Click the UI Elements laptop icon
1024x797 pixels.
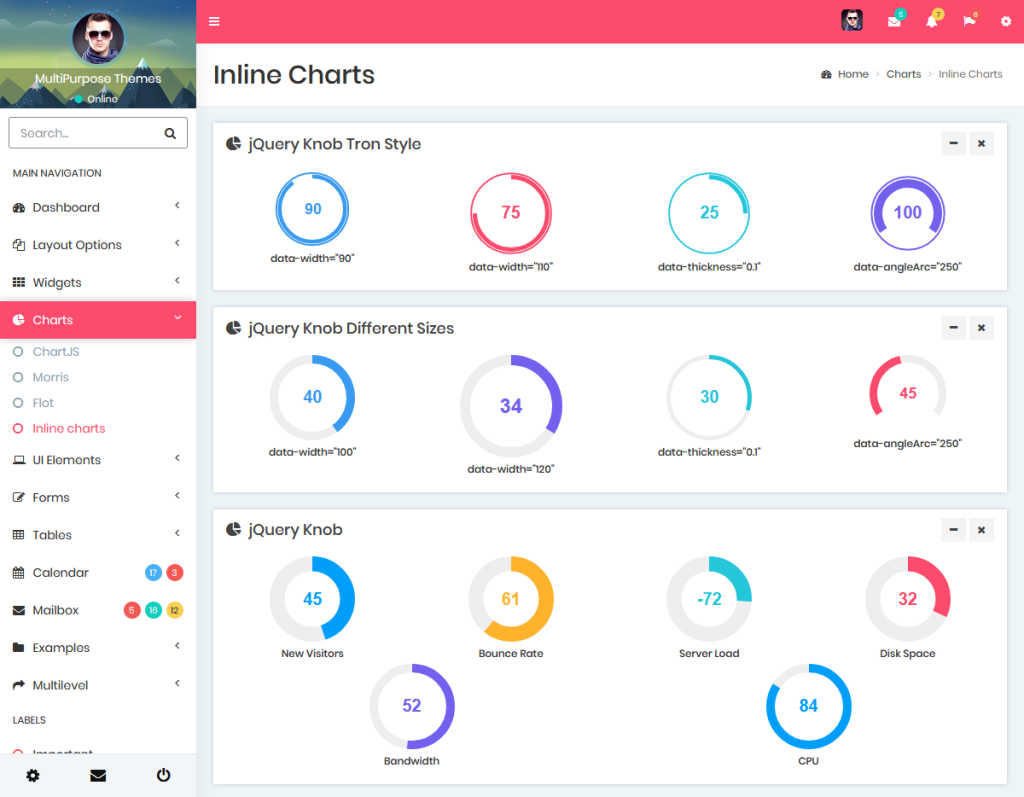pos(19,460)
